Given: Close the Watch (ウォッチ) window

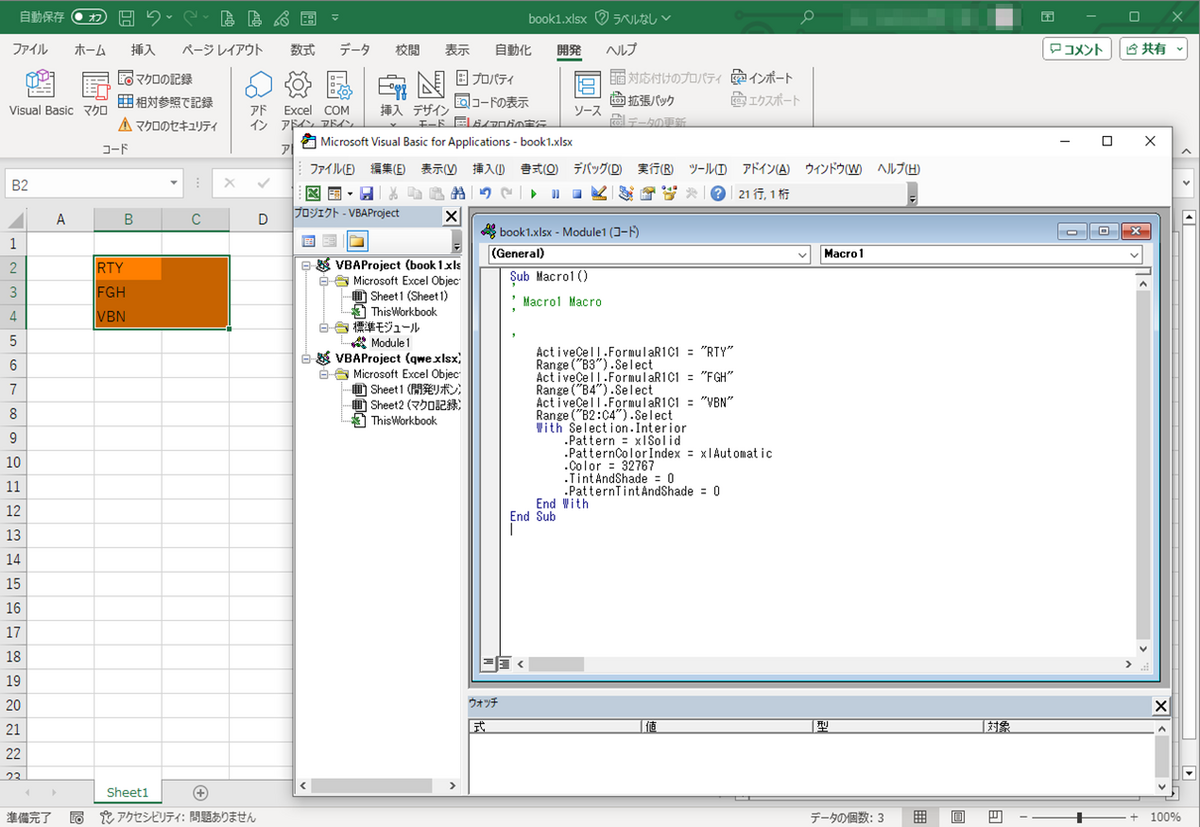Looking at the screenshot, I should pos(1160,706).
